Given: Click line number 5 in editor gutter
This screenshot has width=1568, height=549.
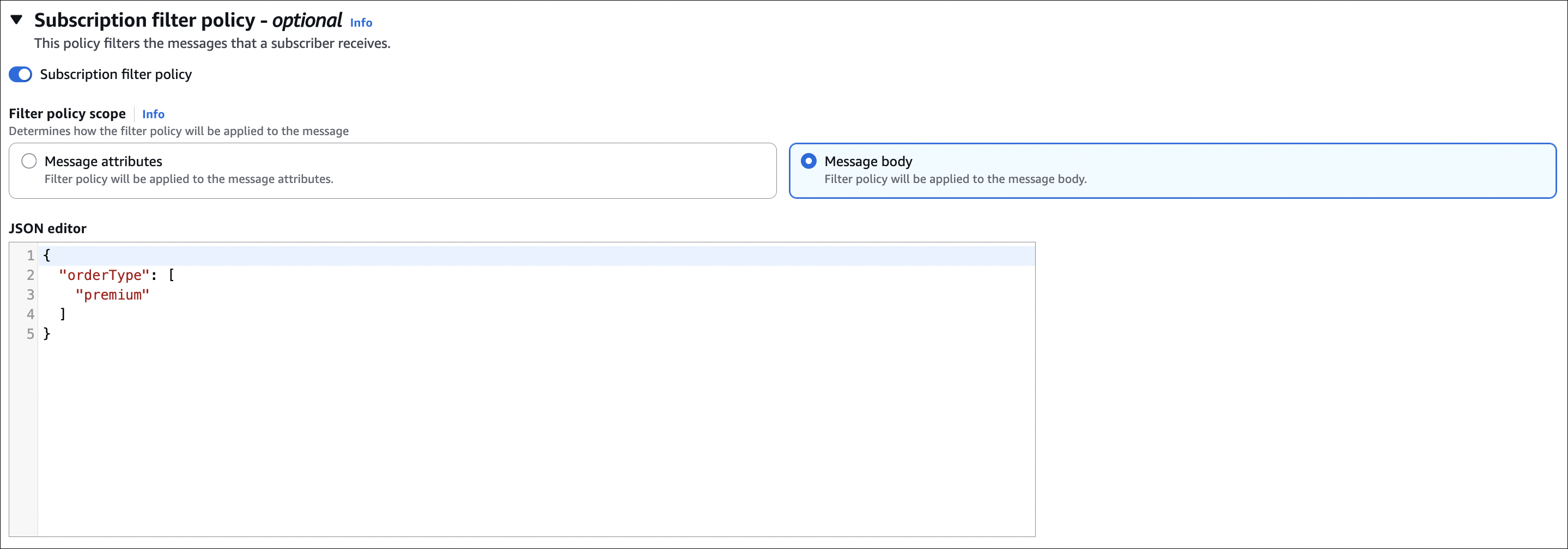Looking at the screenshot, I should click(30, 333).
